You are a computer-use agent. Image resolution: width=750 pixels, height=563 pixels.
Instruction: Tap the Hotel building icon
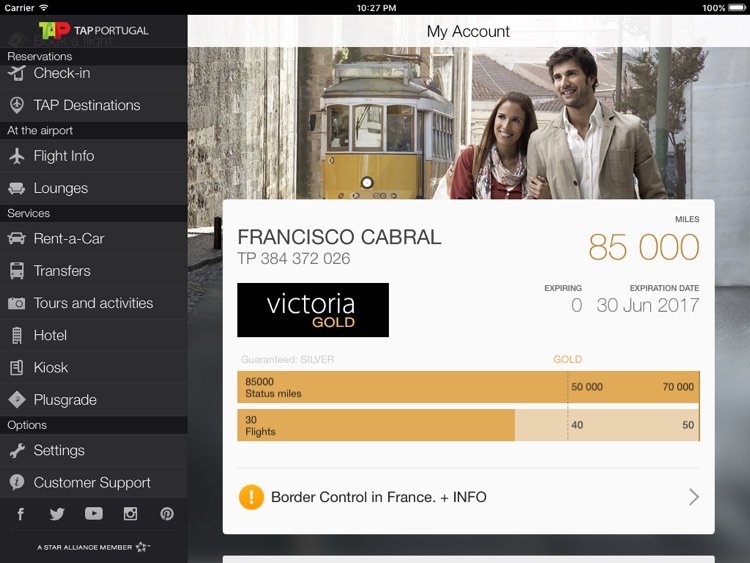[x=17, y=335]
